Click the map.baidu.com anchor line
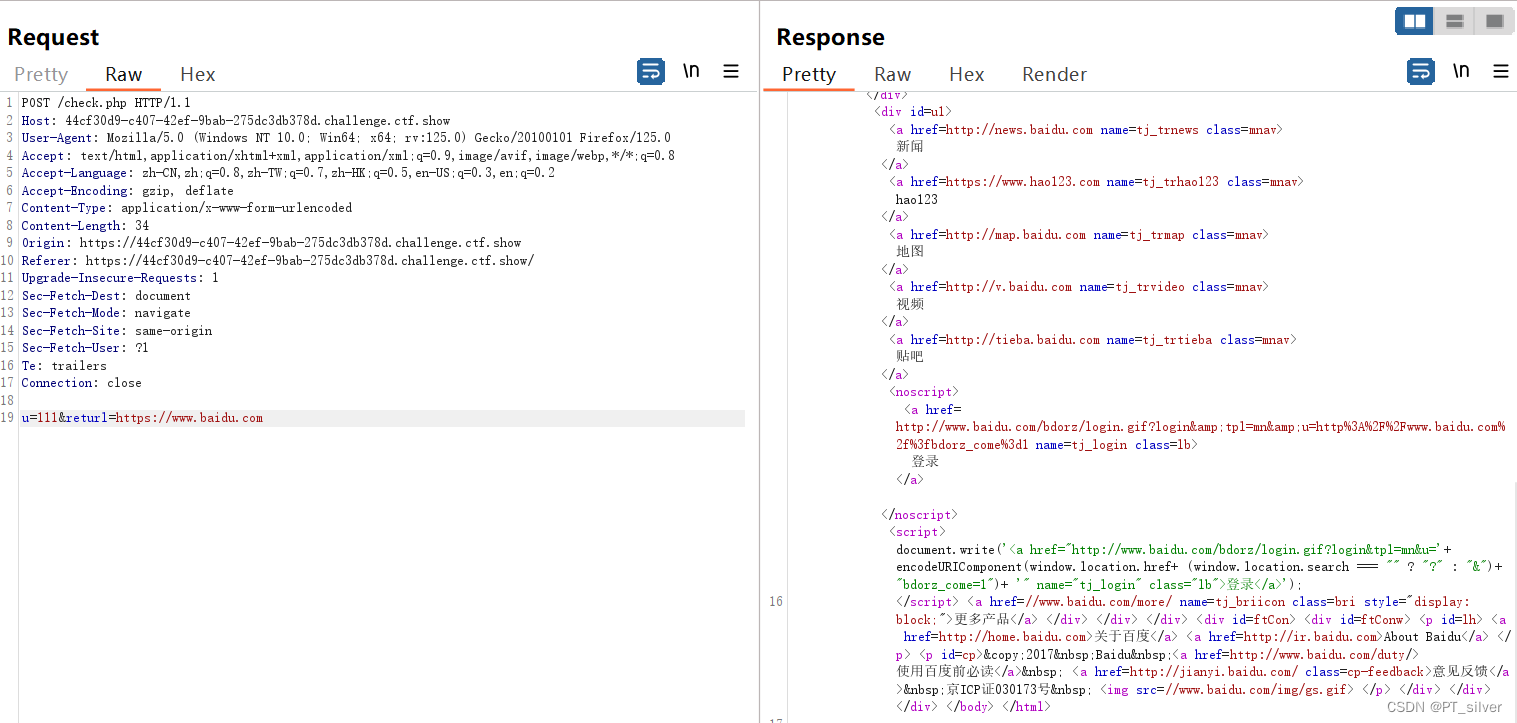Viewport: 1517px width, 723px height. (x=1079, y=235)
